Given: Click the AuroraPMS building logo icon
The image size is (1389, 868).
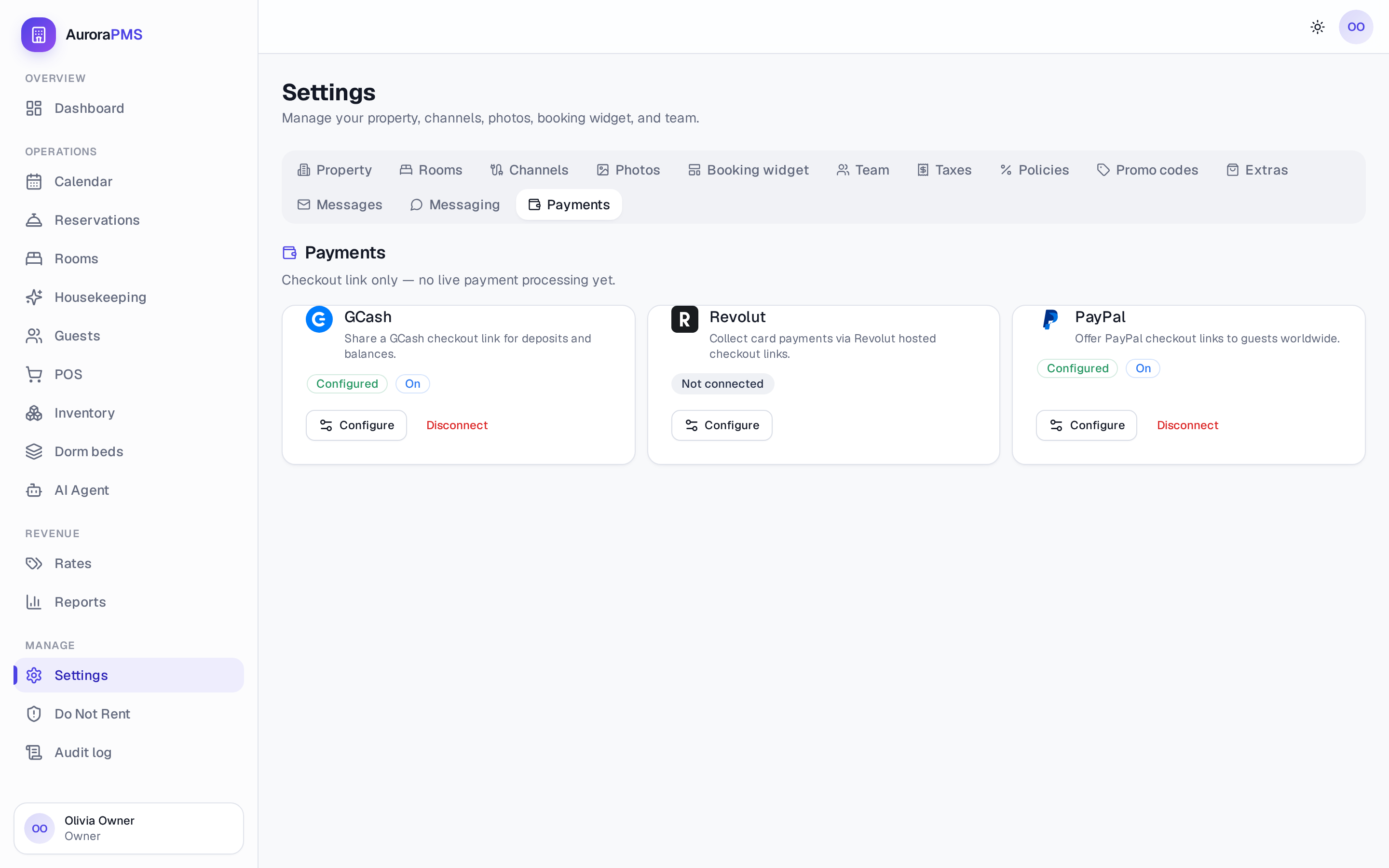Looking at the screenshot, I should [39, 34].
